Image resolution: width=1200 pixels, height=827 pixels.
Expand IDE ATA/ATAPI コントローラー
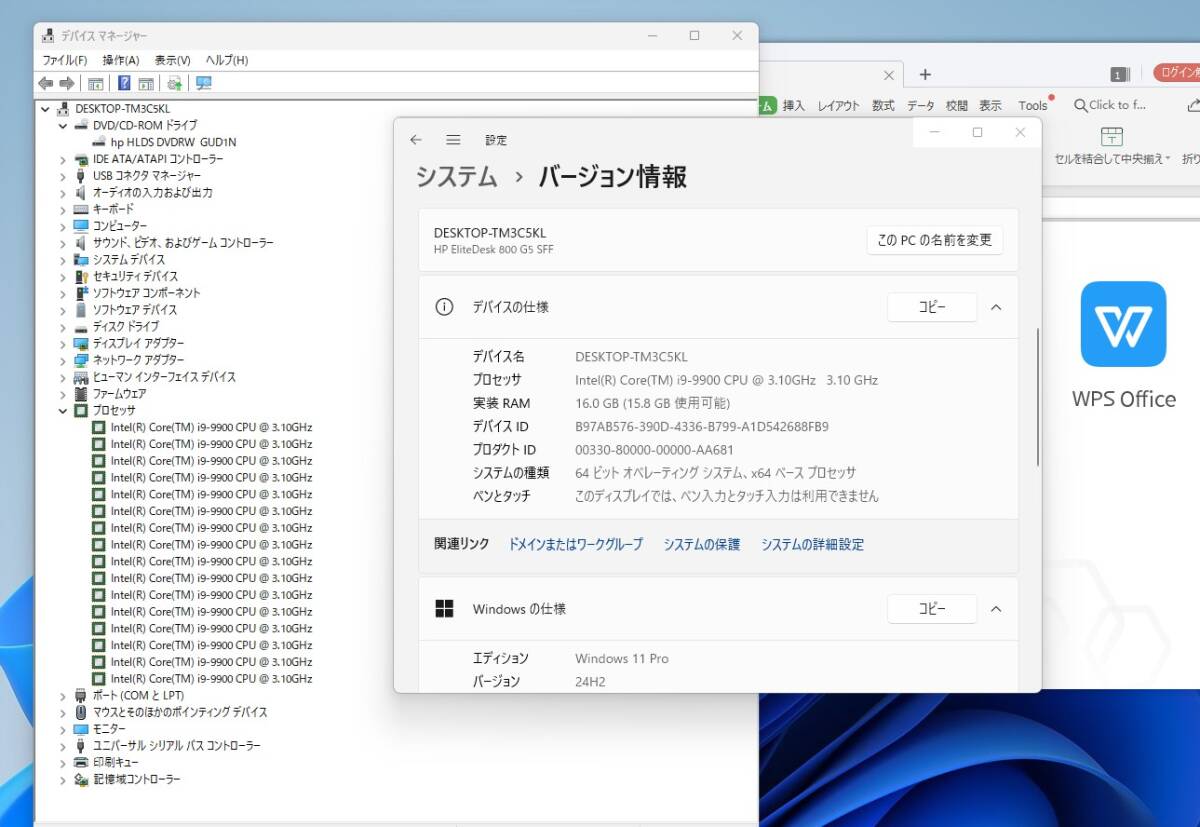[x=63, y=159]
